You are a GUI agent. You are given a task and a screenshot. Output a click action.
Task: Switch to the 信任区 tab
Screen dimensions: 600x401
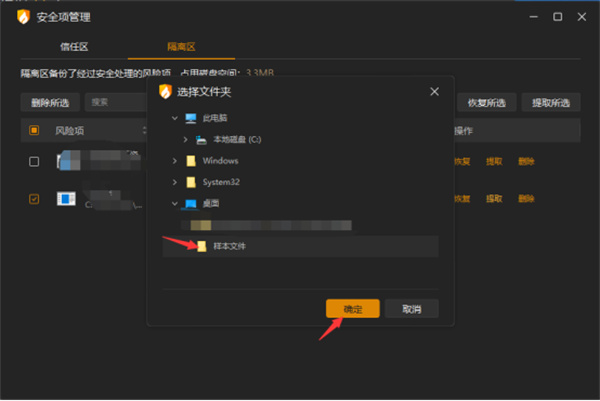point(74,47)
